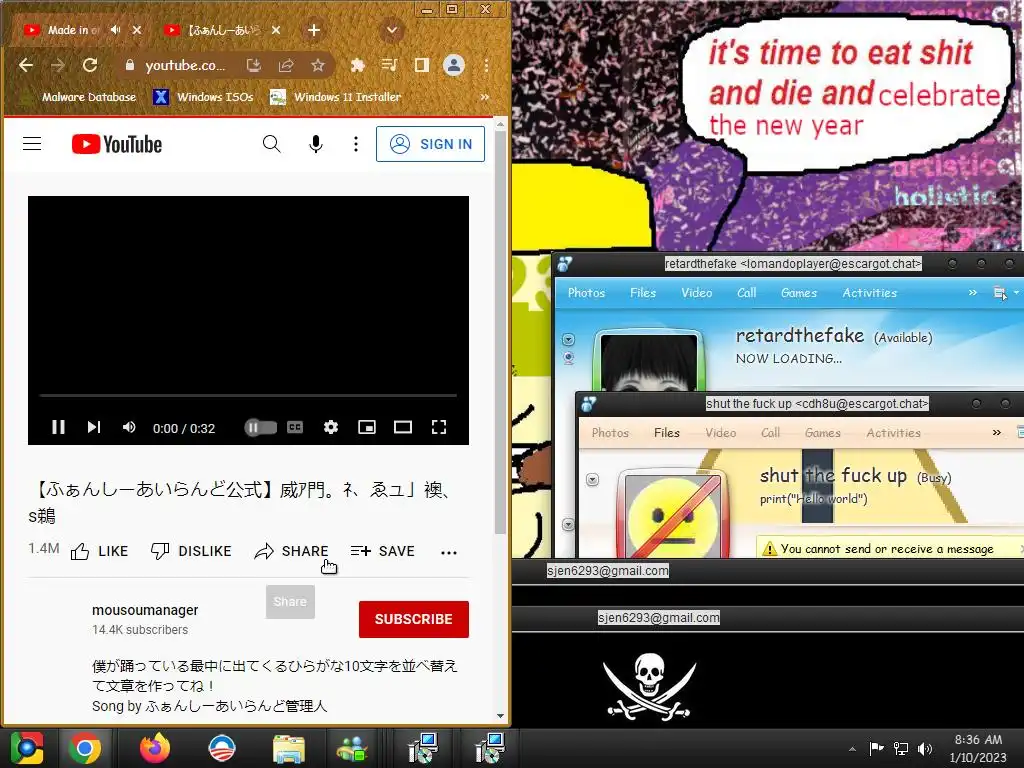
Task: Expand toolbar overflow in cdh8u chat window
Action: pos(997,432)
